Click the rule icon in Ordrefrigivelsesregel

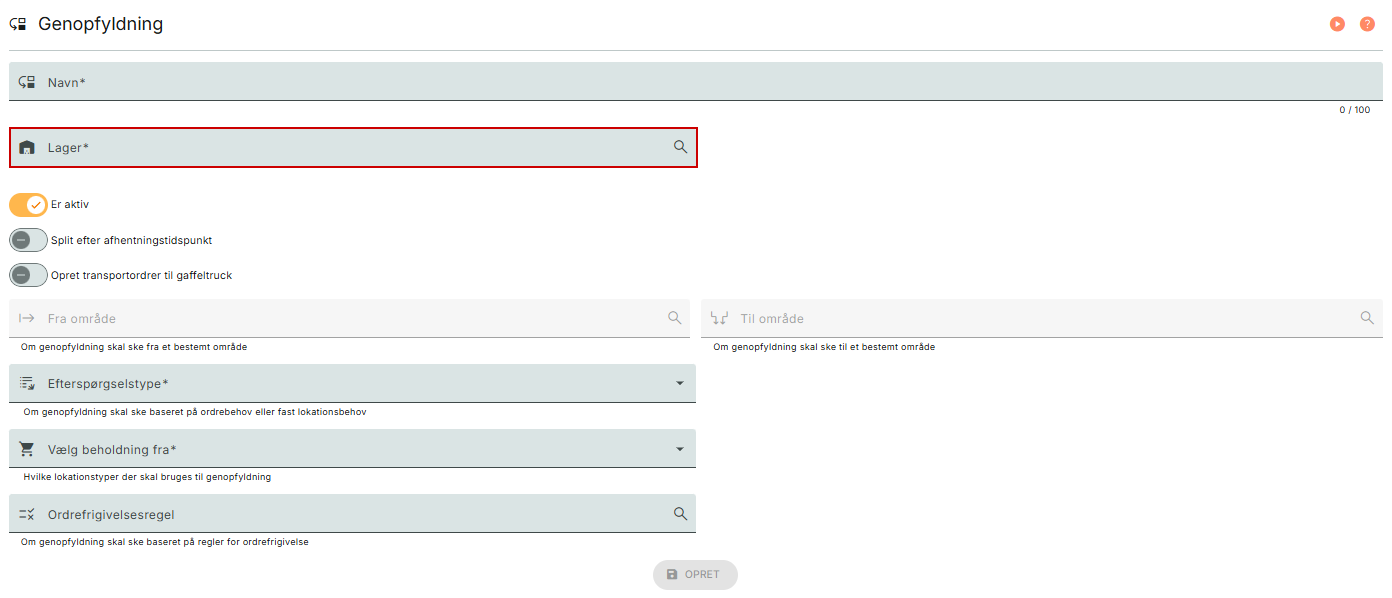tap(27, 514)
